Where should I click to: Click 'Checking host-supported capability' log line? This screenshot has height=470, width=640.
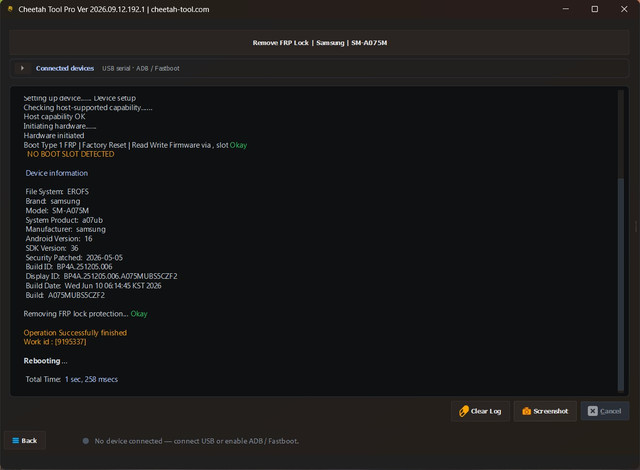coord(88,108)
